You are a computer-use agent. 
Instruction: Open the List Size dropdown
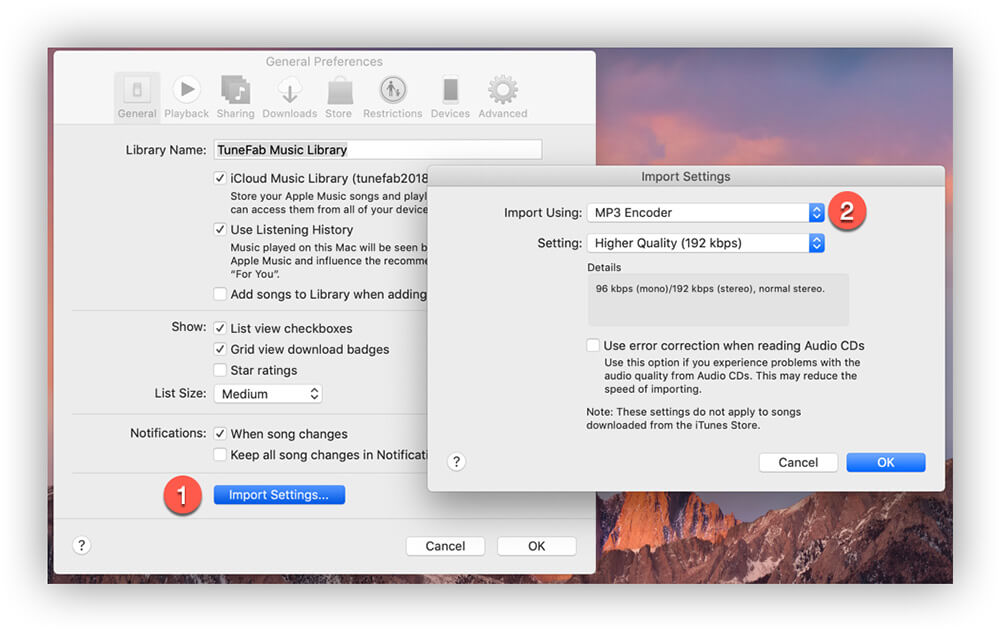pos(268,394)
